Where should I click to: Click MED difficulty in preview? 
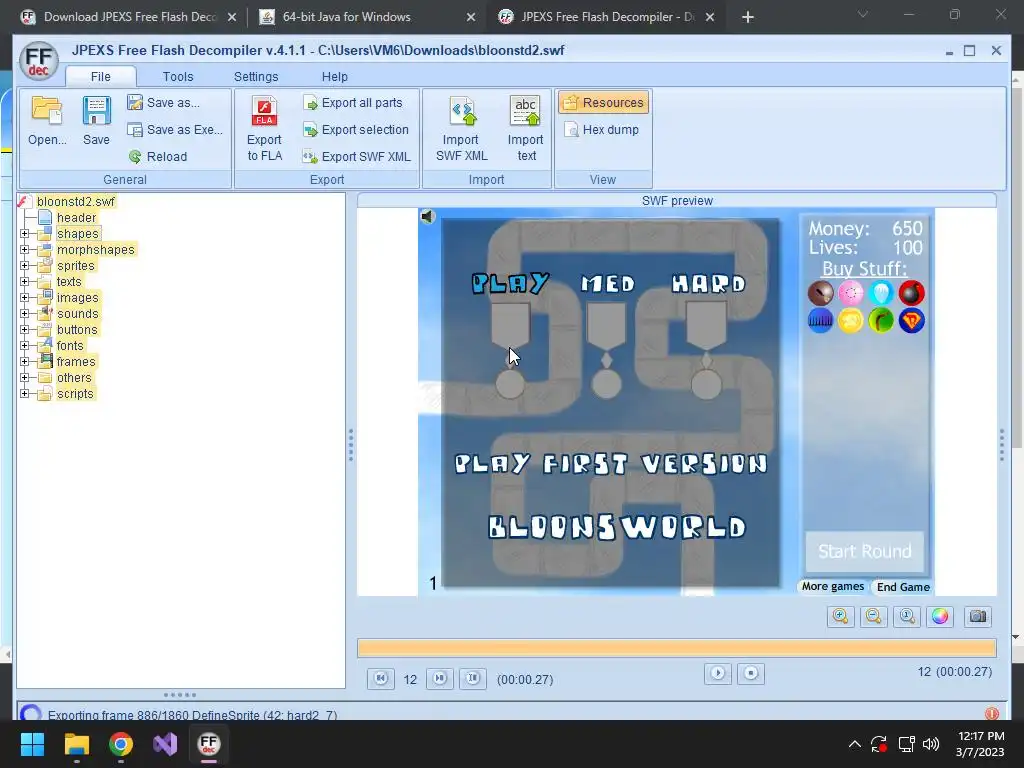coord(608,283)
